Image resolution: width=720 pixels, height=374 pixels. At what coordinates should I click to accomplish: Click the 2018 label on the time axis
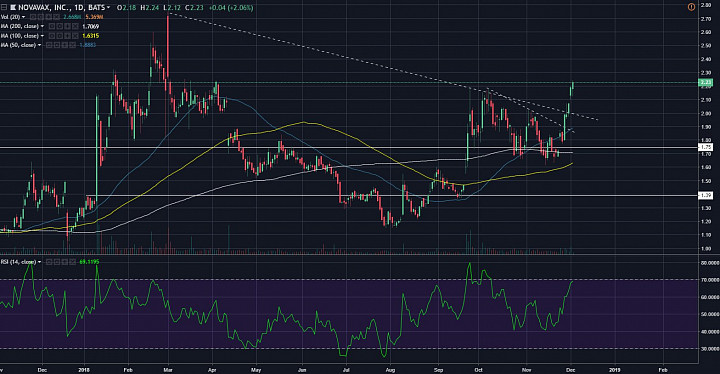[x=84, y=369]
